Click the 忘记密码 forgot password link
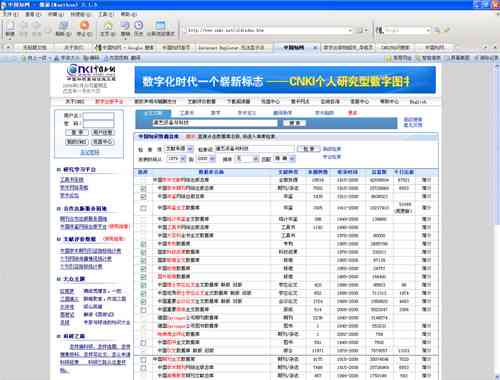 90,152
